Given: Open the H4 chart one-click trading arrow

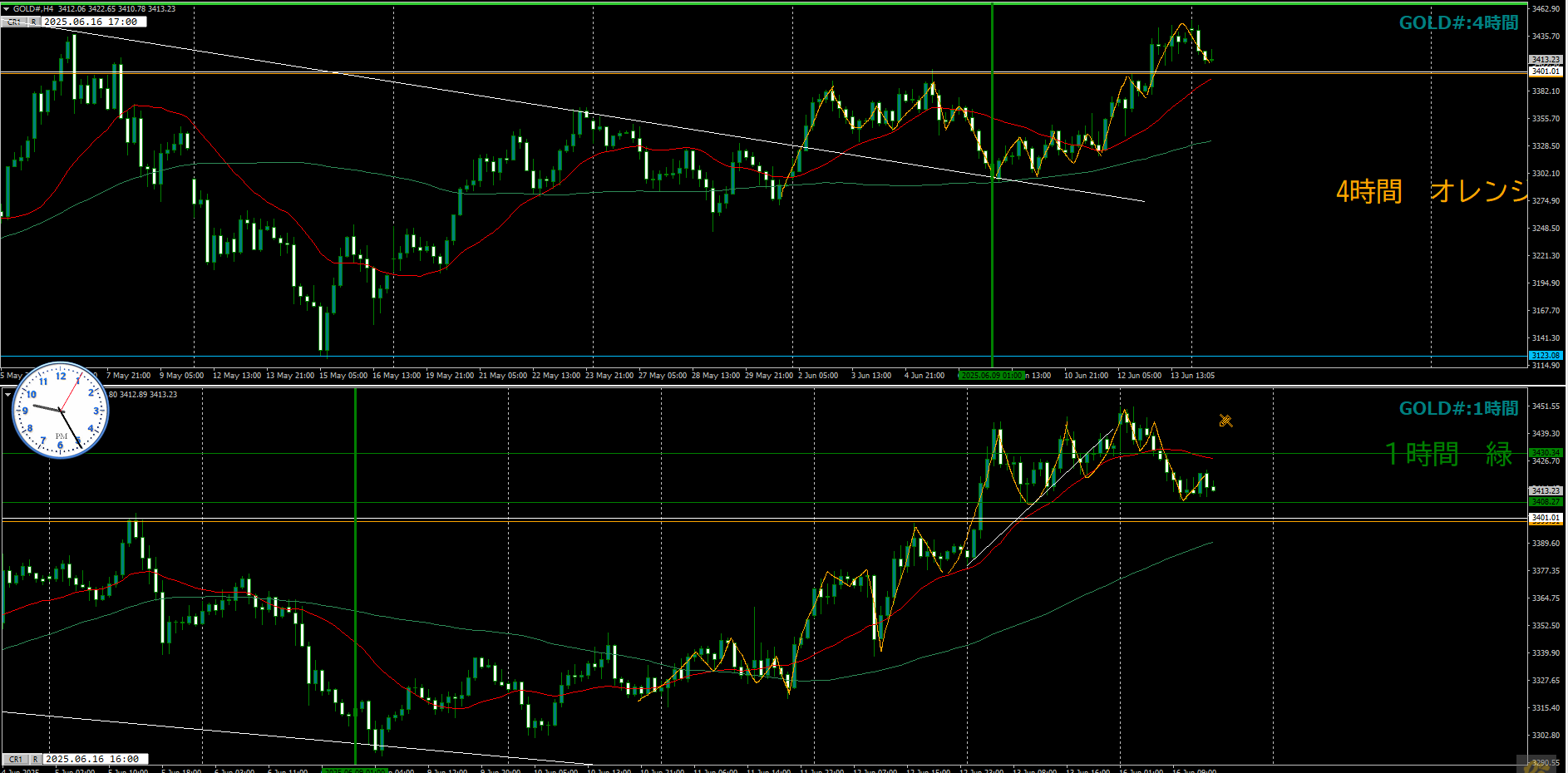Looking at the screenshot, I should tap(7, 8).
